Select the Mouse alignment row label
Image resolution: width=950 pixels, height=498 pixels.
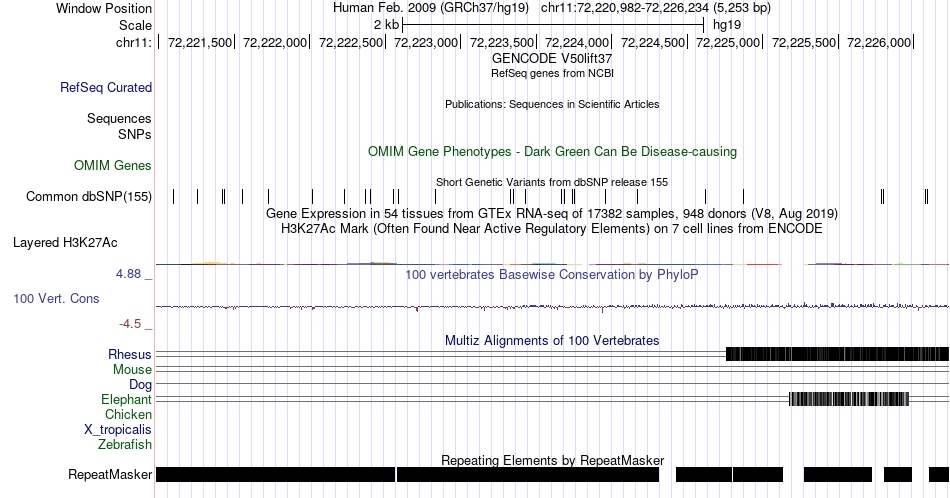[x=132, y=370]
